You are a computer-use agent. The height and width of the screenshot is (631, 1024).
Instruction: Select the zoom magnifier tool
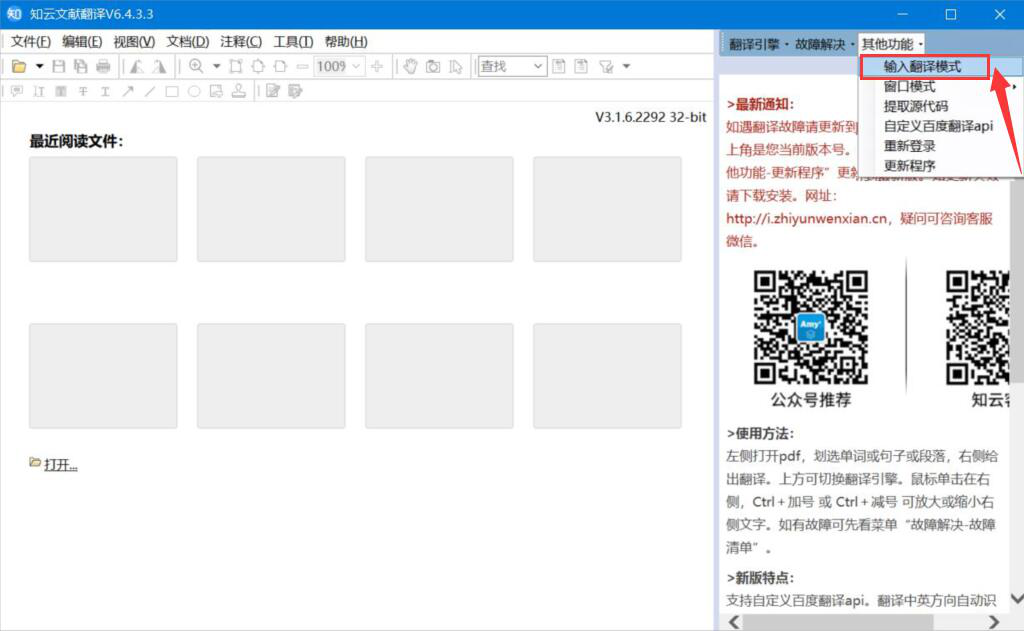pos(196,66)
